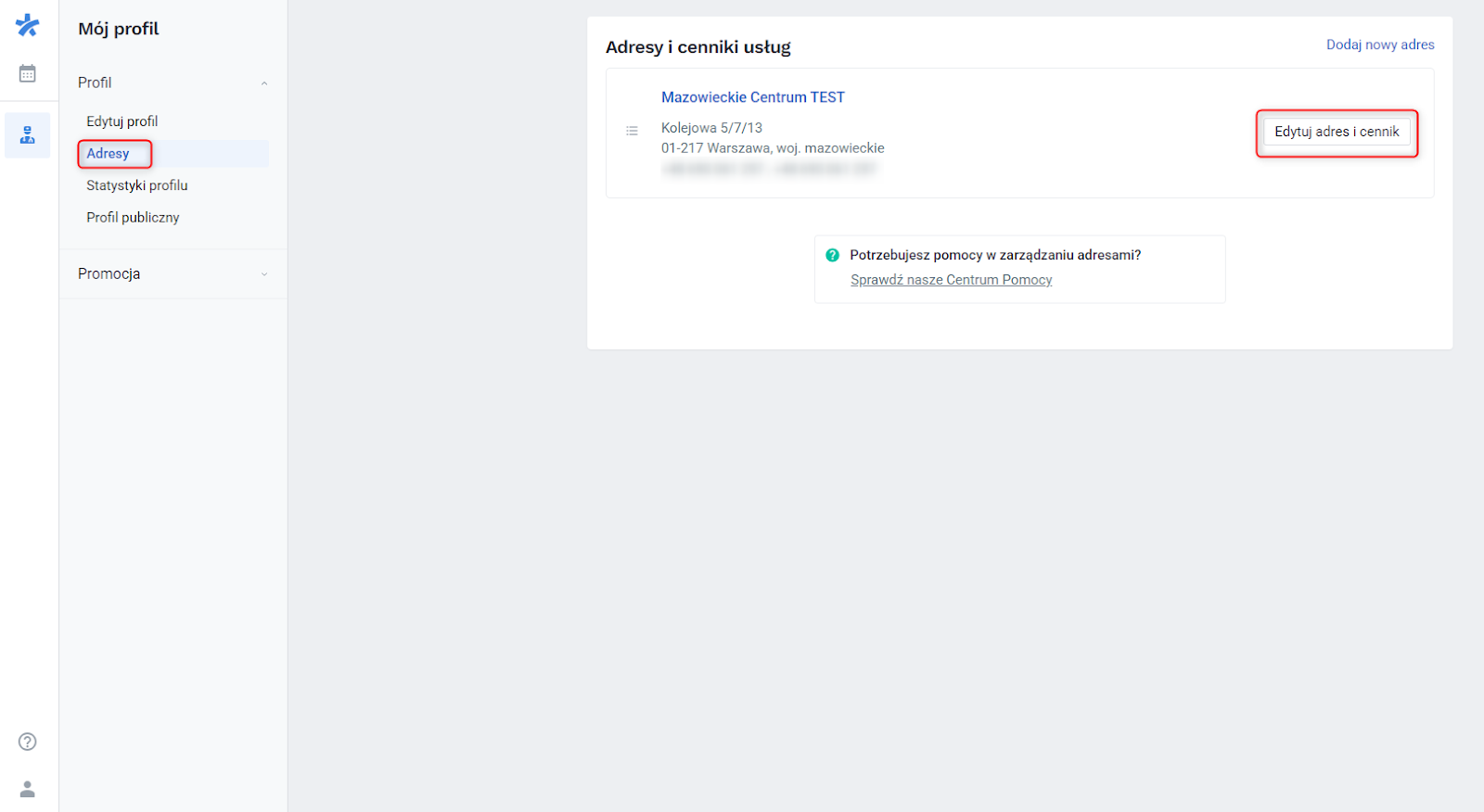This screenshot has width=1484, height=812.
Task: Open Edytuj profil menu item
Action: 122,121
